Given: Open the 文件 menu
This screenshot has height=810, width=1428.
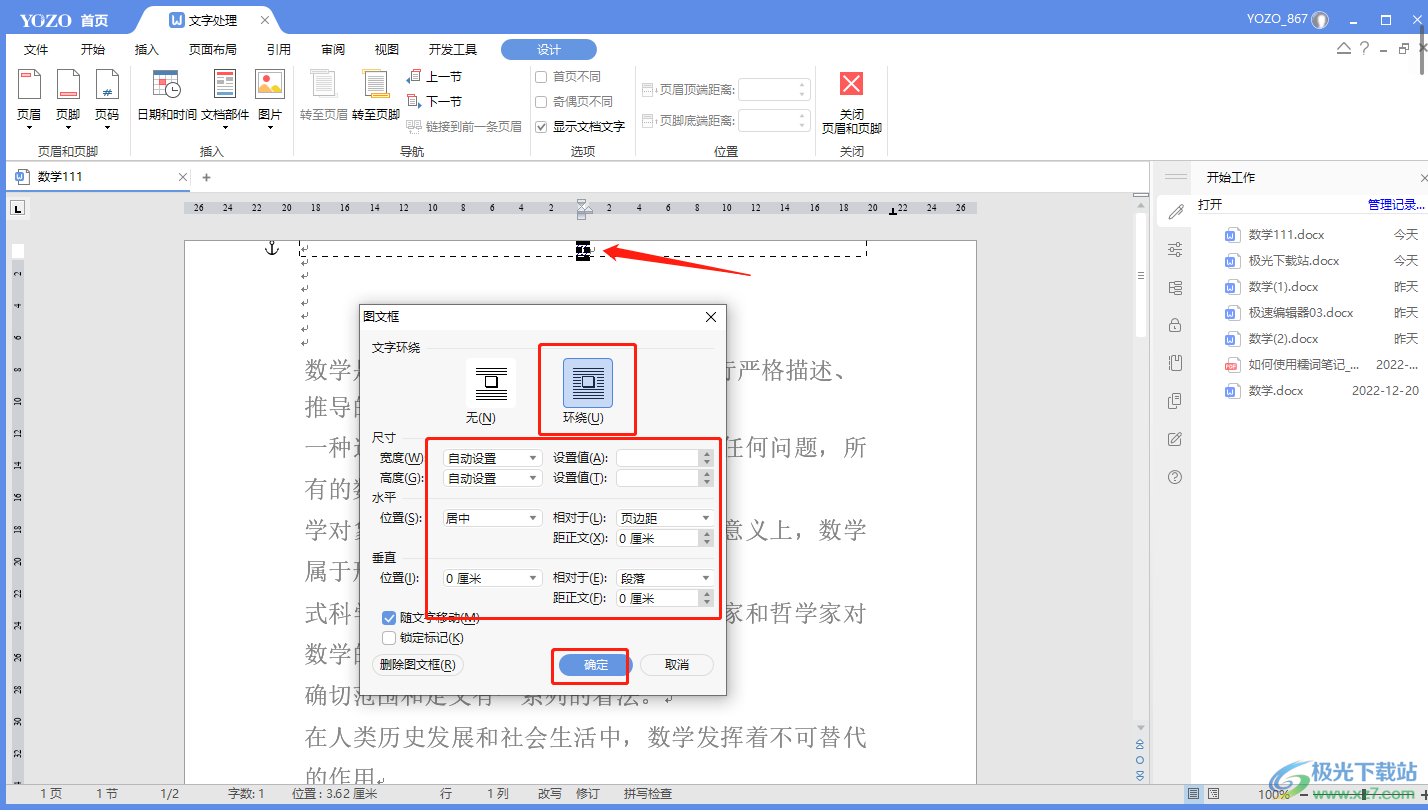Looking at the screenshot, I should click(x=36, y=49).
